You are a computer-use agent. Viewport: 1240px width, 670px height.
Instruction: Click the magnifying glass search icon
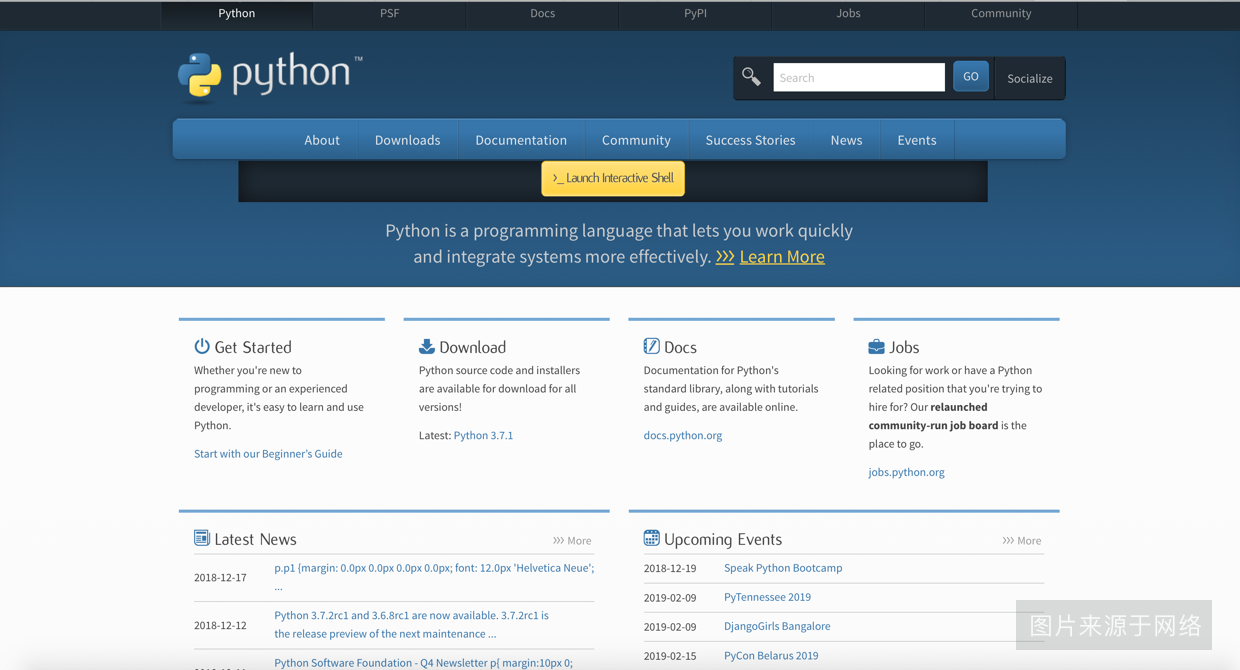751,77
